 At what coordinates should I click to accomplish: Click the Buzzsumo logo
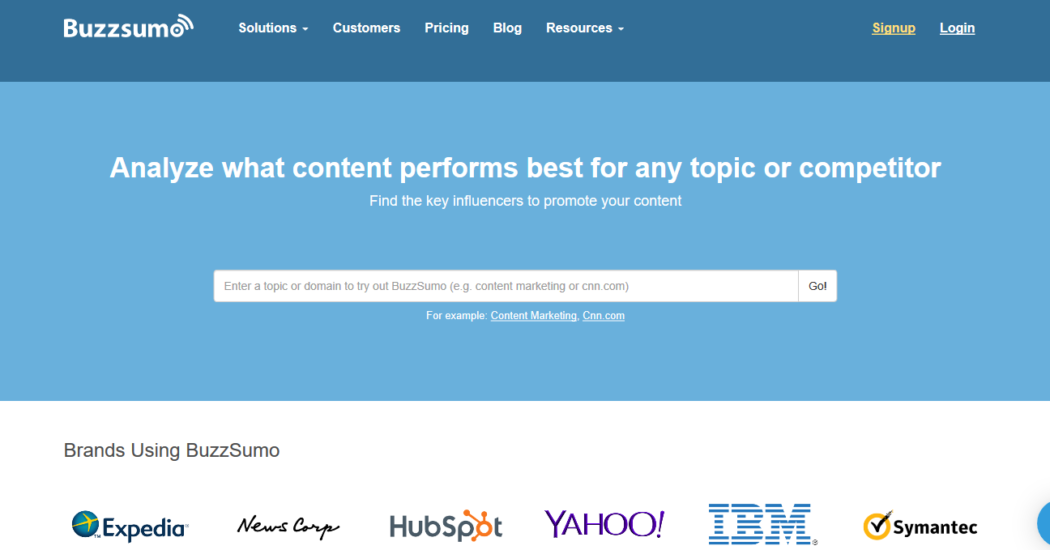[129, 27]
